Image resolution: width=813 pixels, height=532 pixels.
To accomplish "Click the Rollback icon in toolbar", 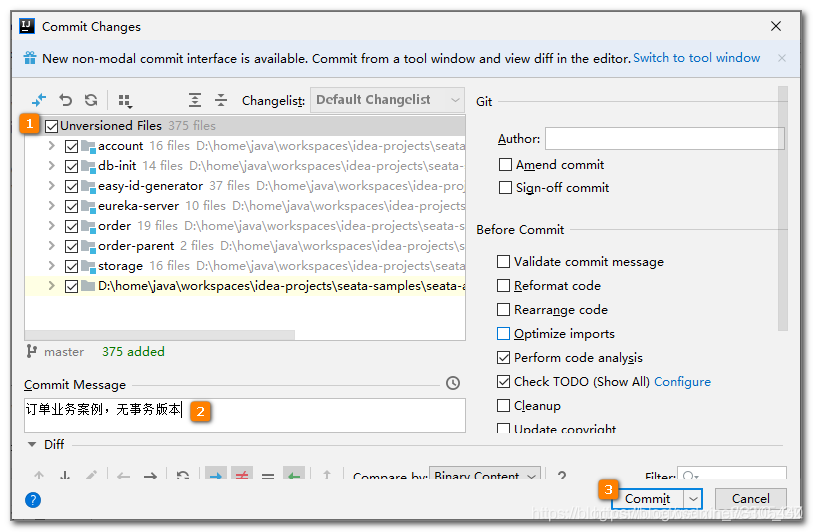I will coord(65,100).
